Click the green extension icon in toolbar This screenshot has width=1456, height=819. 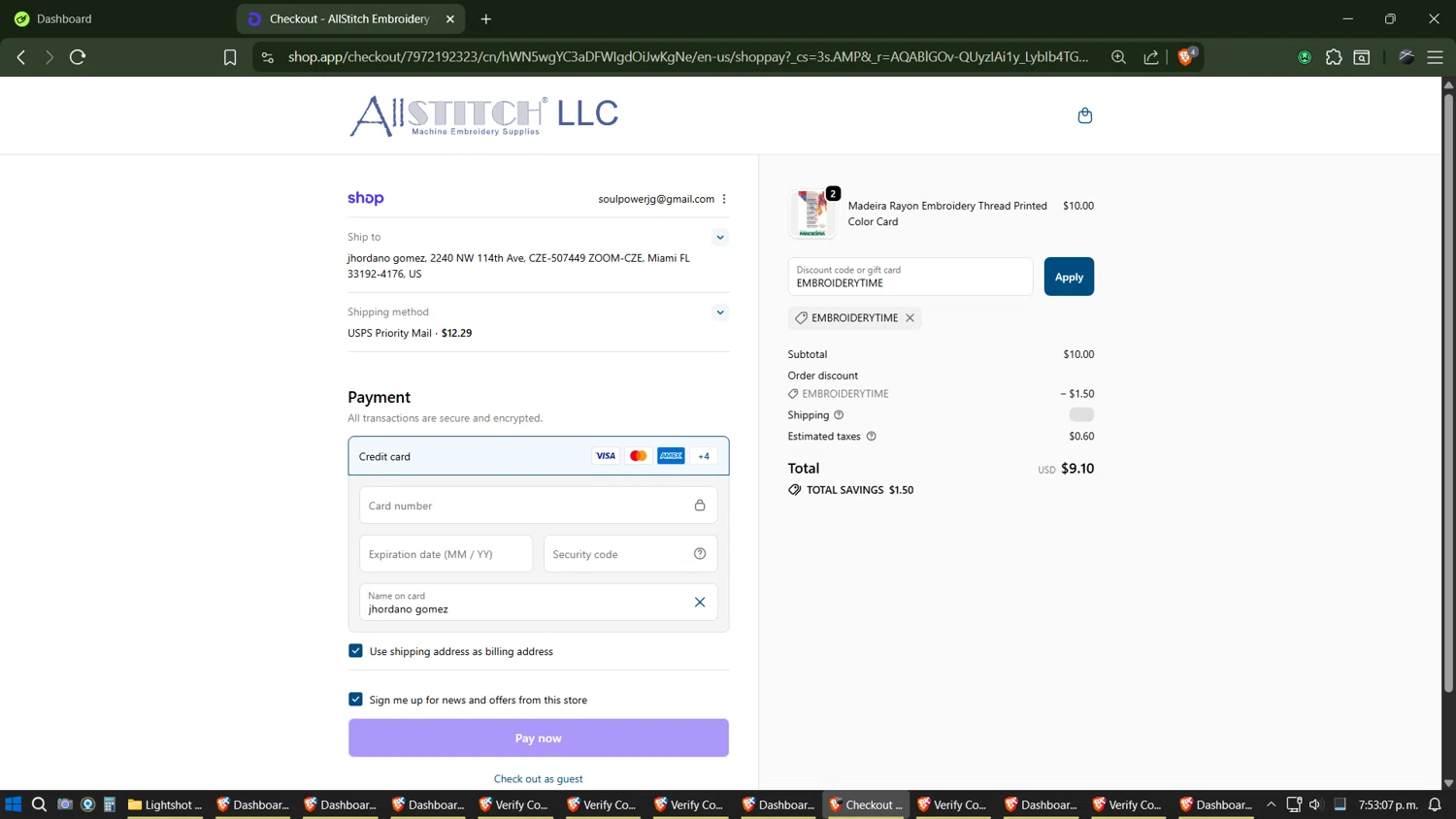point(1305,57)
